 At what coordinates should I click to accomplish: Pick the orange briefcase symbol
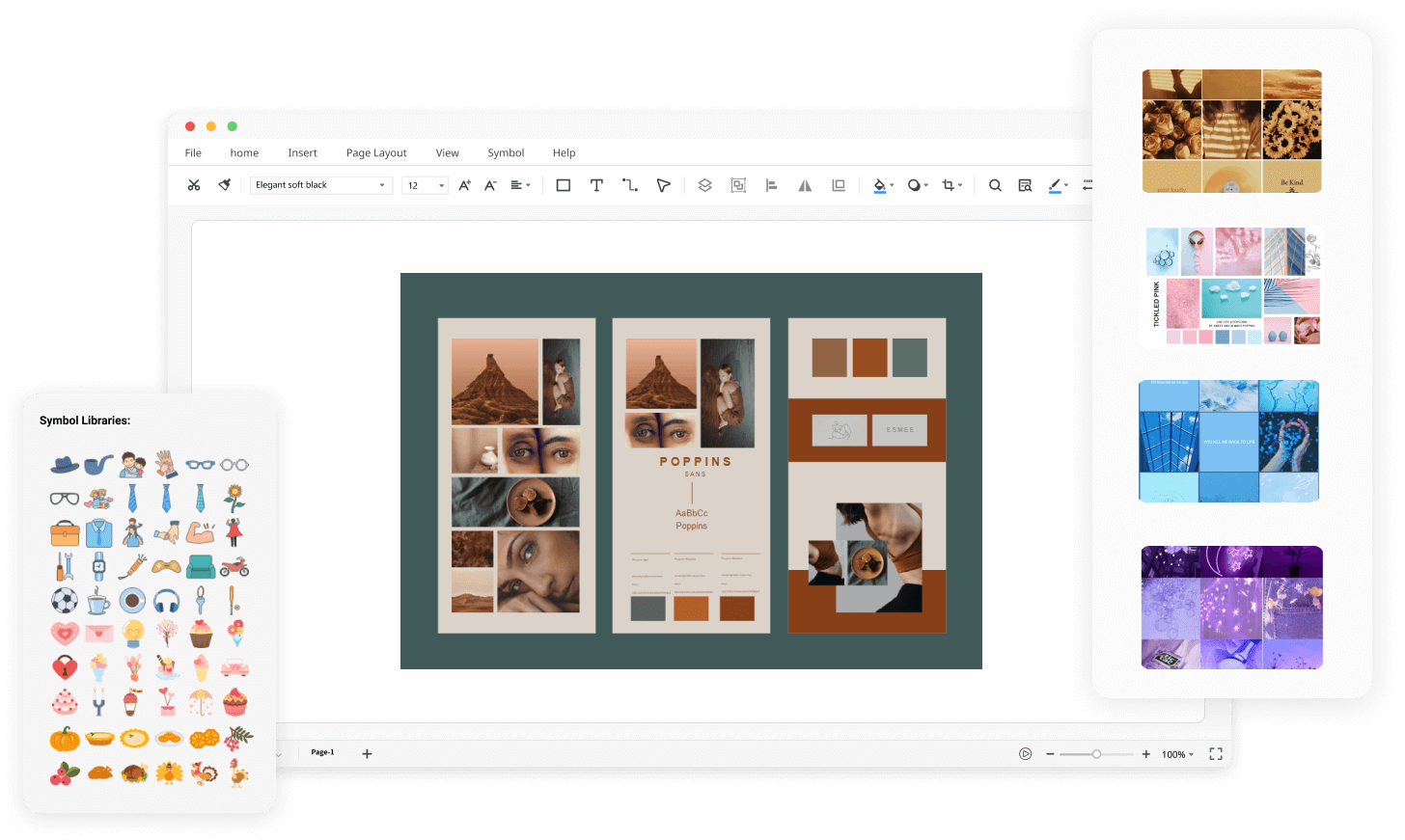pos(65,532)
